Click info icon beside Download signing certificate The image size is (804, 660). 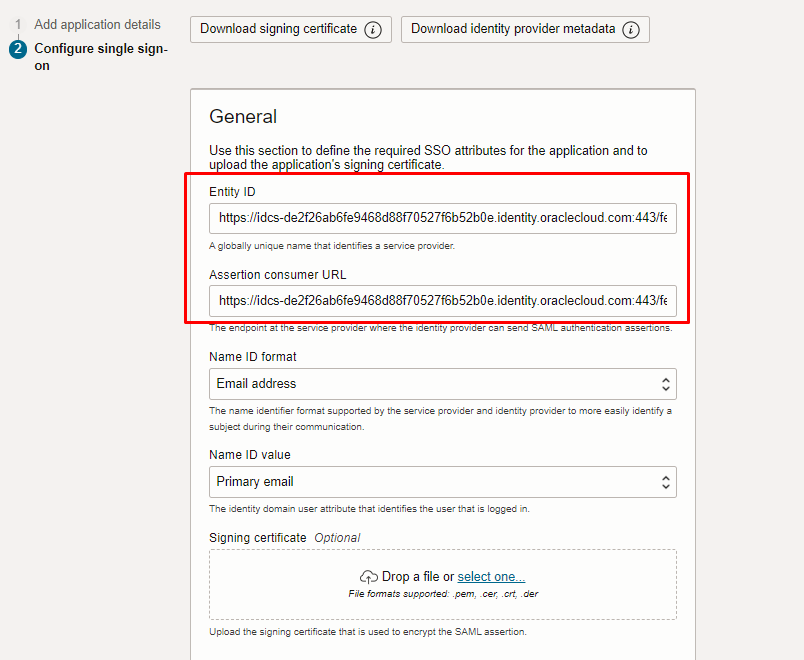point(373,30)
